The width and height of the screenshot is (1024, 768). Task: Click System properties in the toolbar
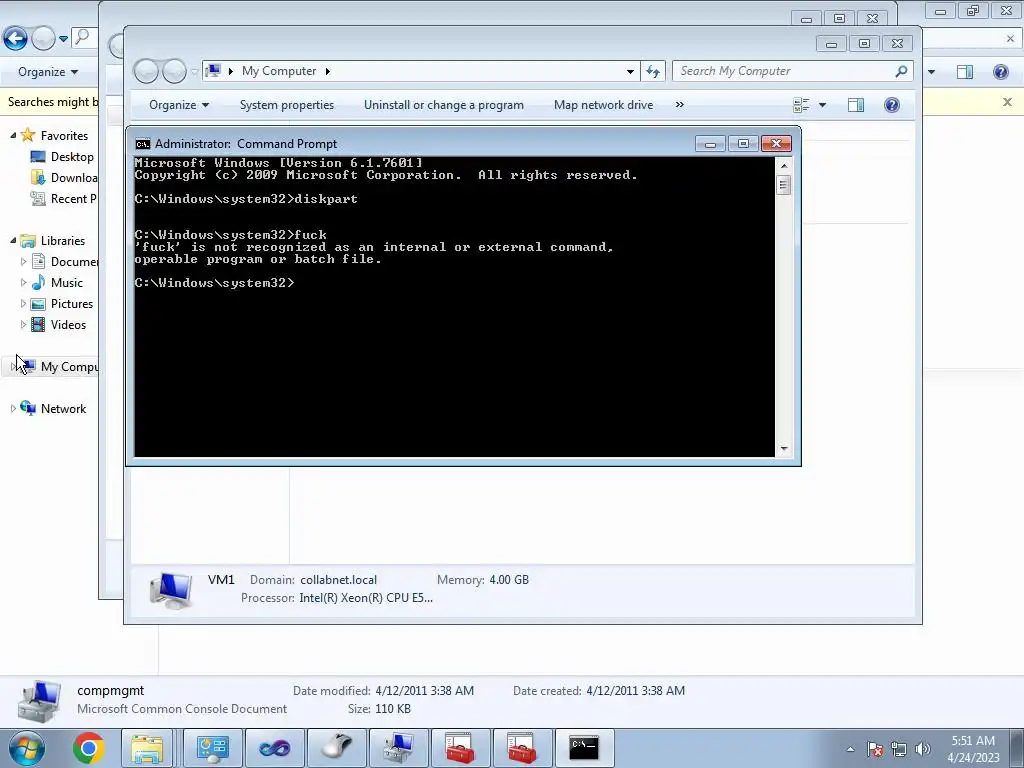(x=287, y=105)
